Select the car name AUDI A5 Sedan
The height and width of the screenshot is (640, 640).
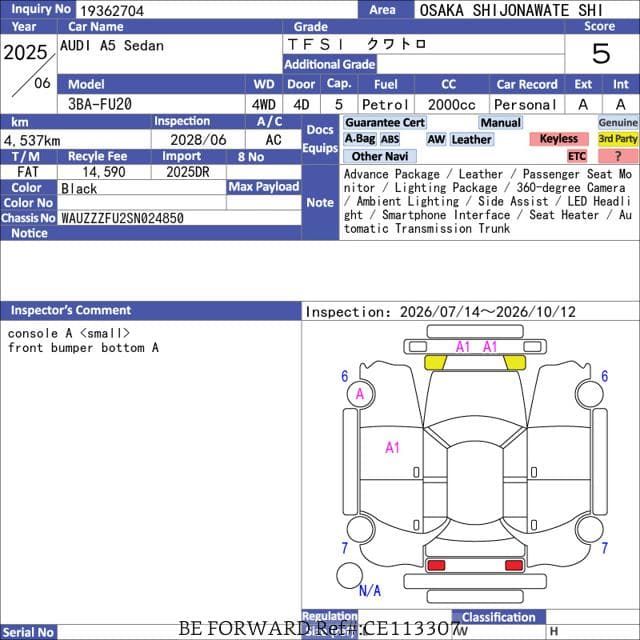(x=112, y=45)
